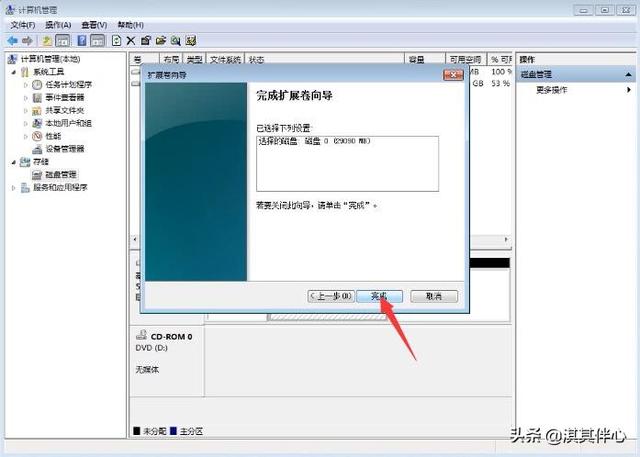Click the blue Help question-mark icon
This screenshot has width=640, height=457.
(x=81, y=41)
